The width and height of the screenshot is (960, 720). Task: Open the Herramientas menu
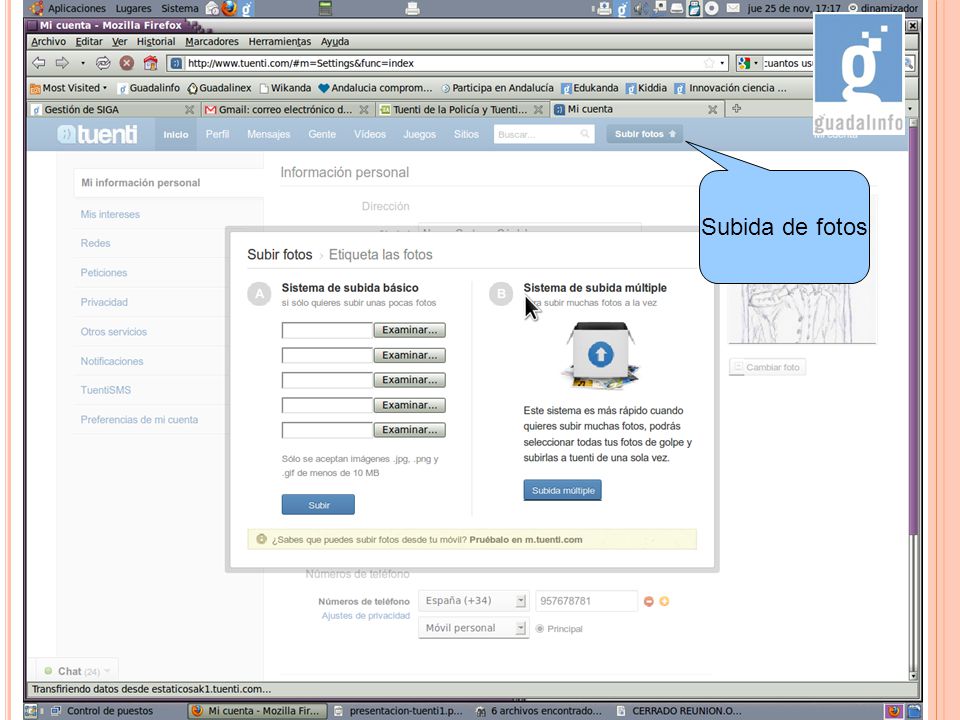[x=280, y=42]
